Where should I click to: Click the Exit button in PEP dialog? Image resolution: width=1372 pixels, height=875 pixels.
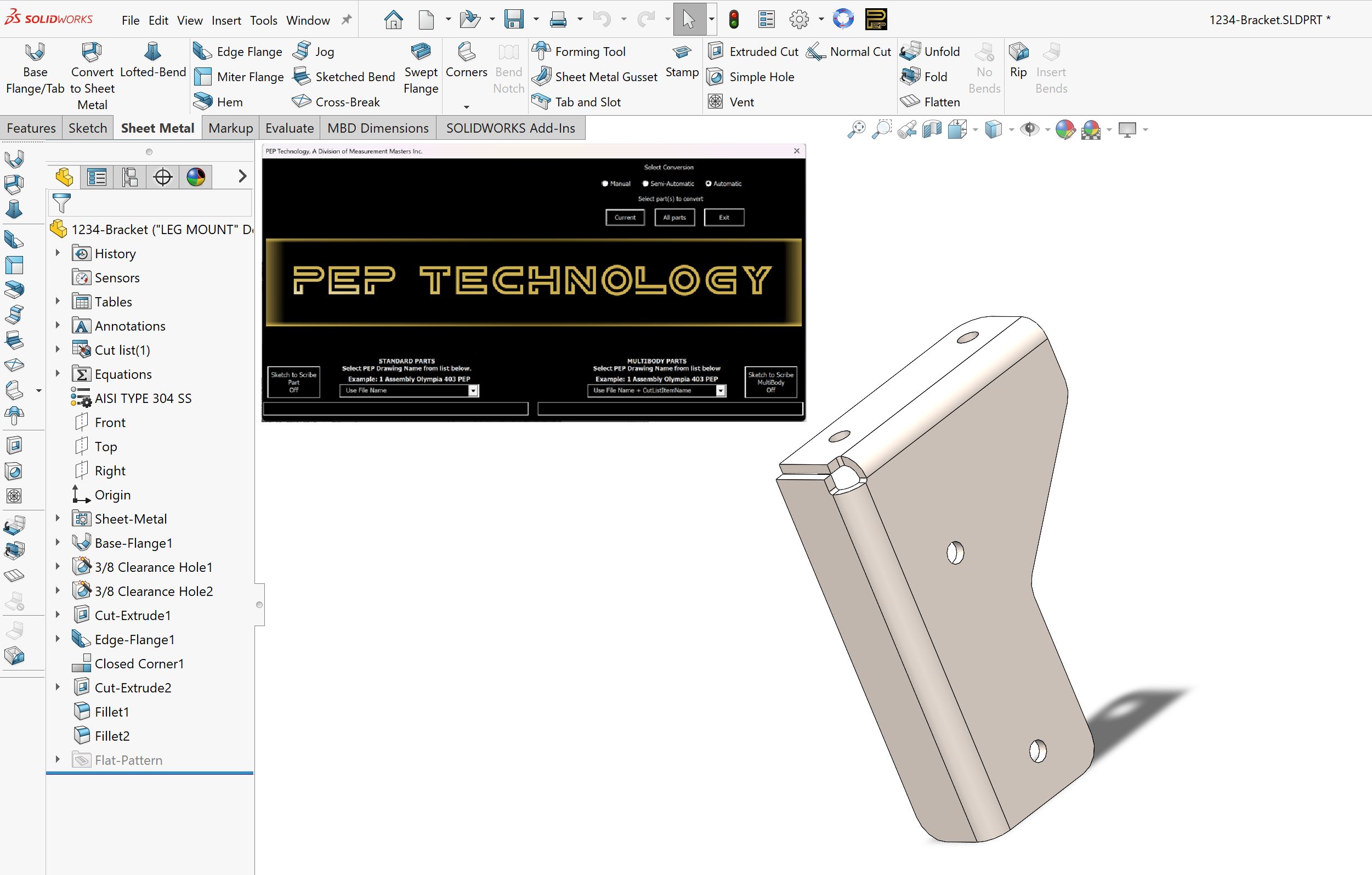(724, 218)
